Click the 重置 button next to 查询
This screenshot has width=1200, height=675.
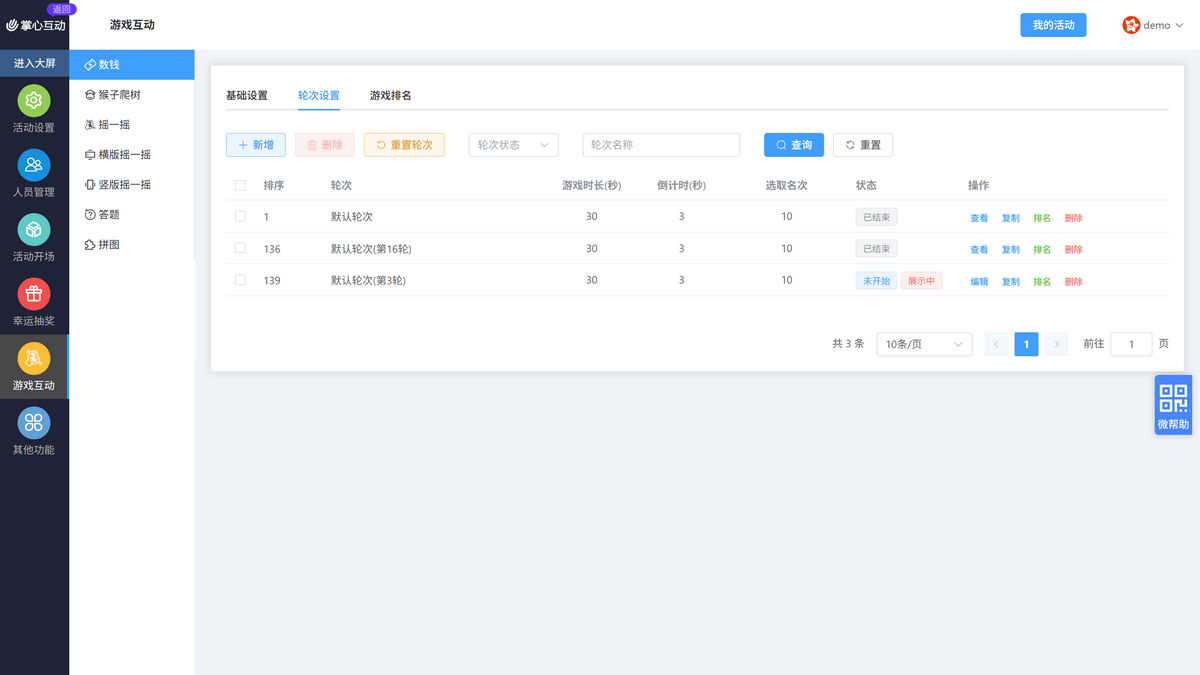(863, 145)
